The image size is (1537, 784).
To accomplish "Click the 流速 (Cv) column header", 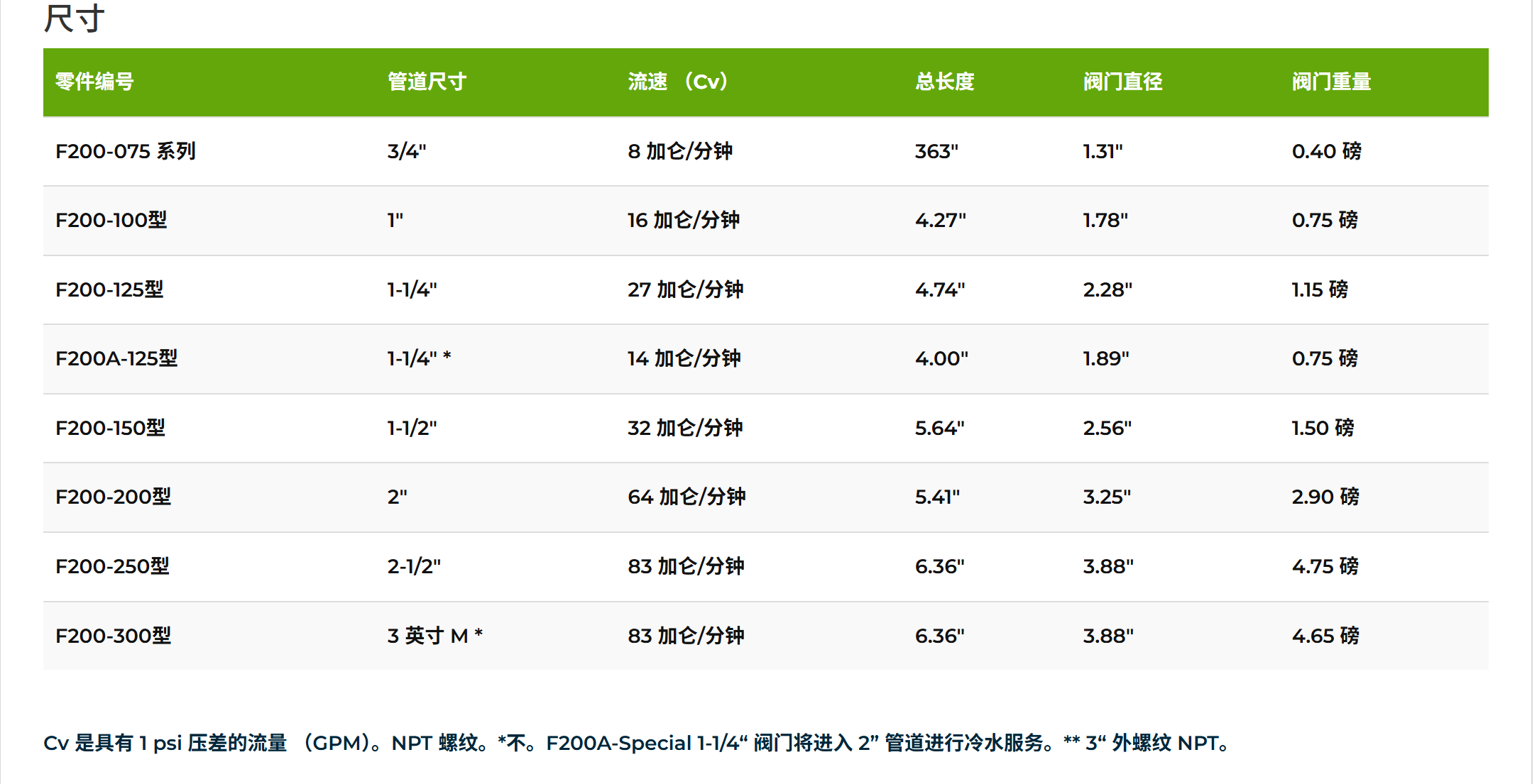I will (x=678, y=82).
